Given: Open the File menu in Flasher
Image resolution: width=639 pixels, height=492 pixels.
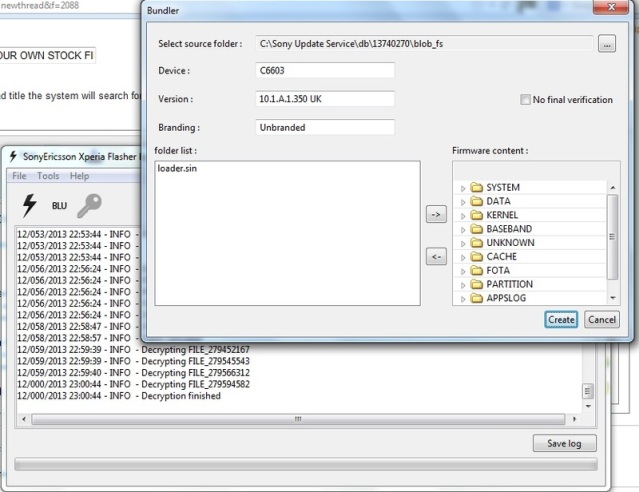Looking at the screenshot, I should click(19, 176).
